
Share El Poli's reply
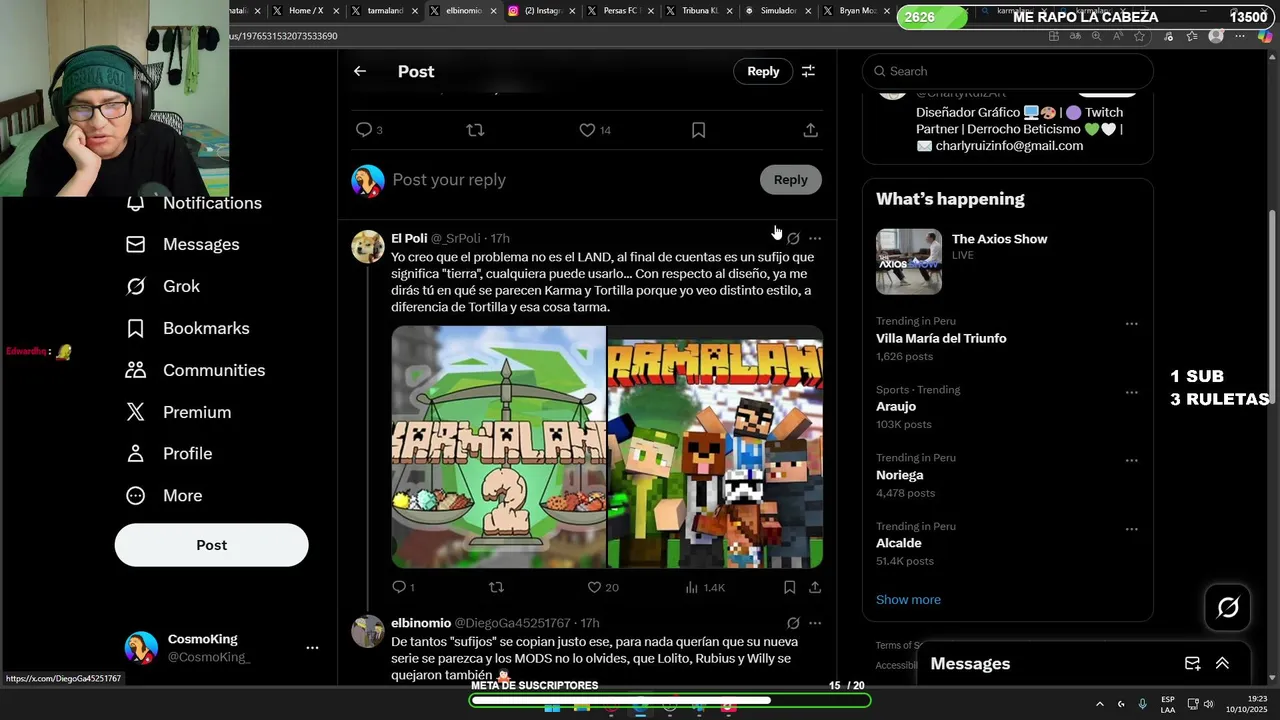click(815, 587)
